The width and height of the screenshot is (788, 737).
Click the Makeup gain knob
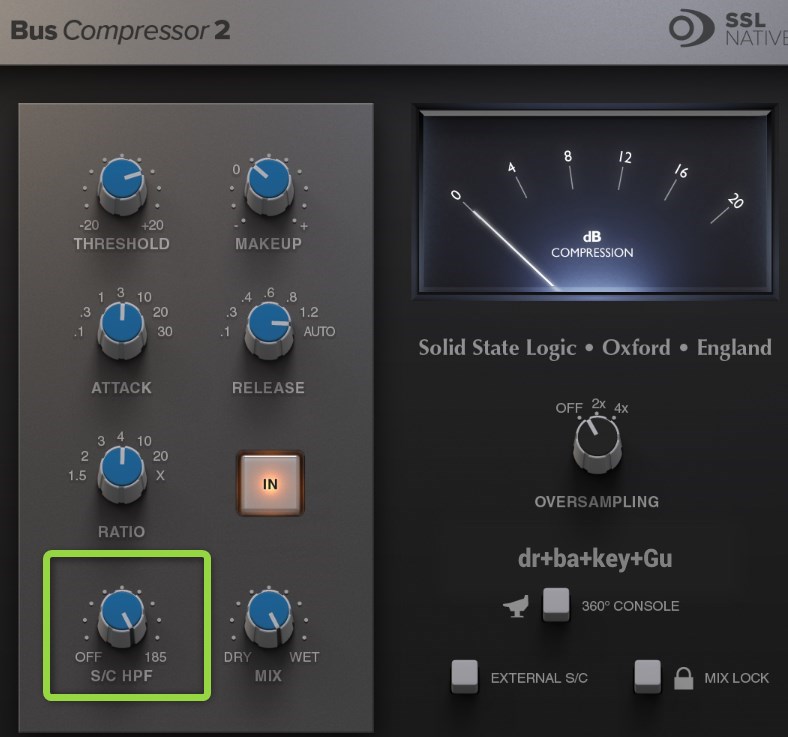[268, 183]
